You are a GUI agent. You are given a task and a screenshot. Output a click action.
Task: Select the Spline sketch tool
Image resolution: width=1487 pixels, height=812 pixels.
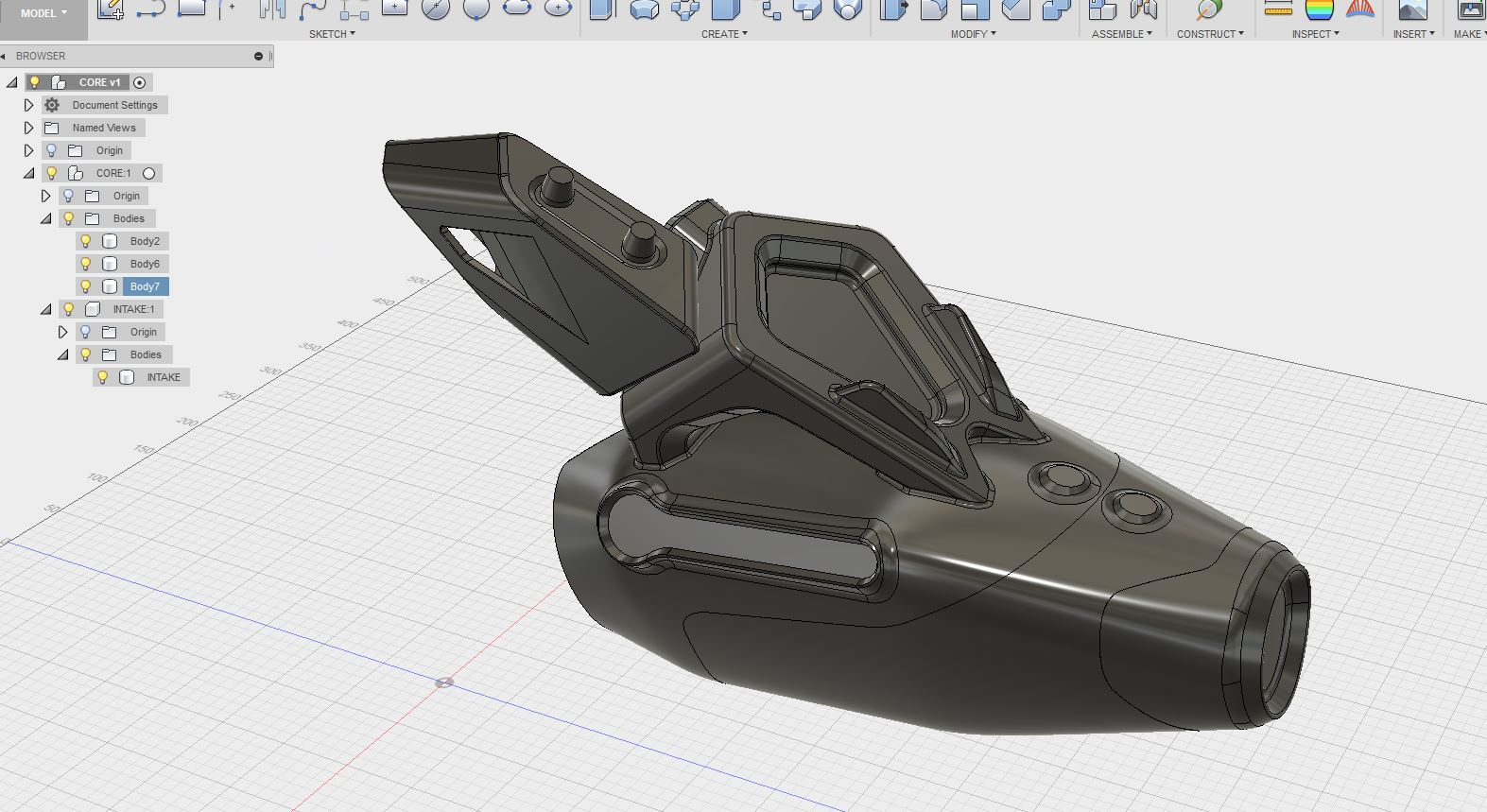[x=313, y=9]
